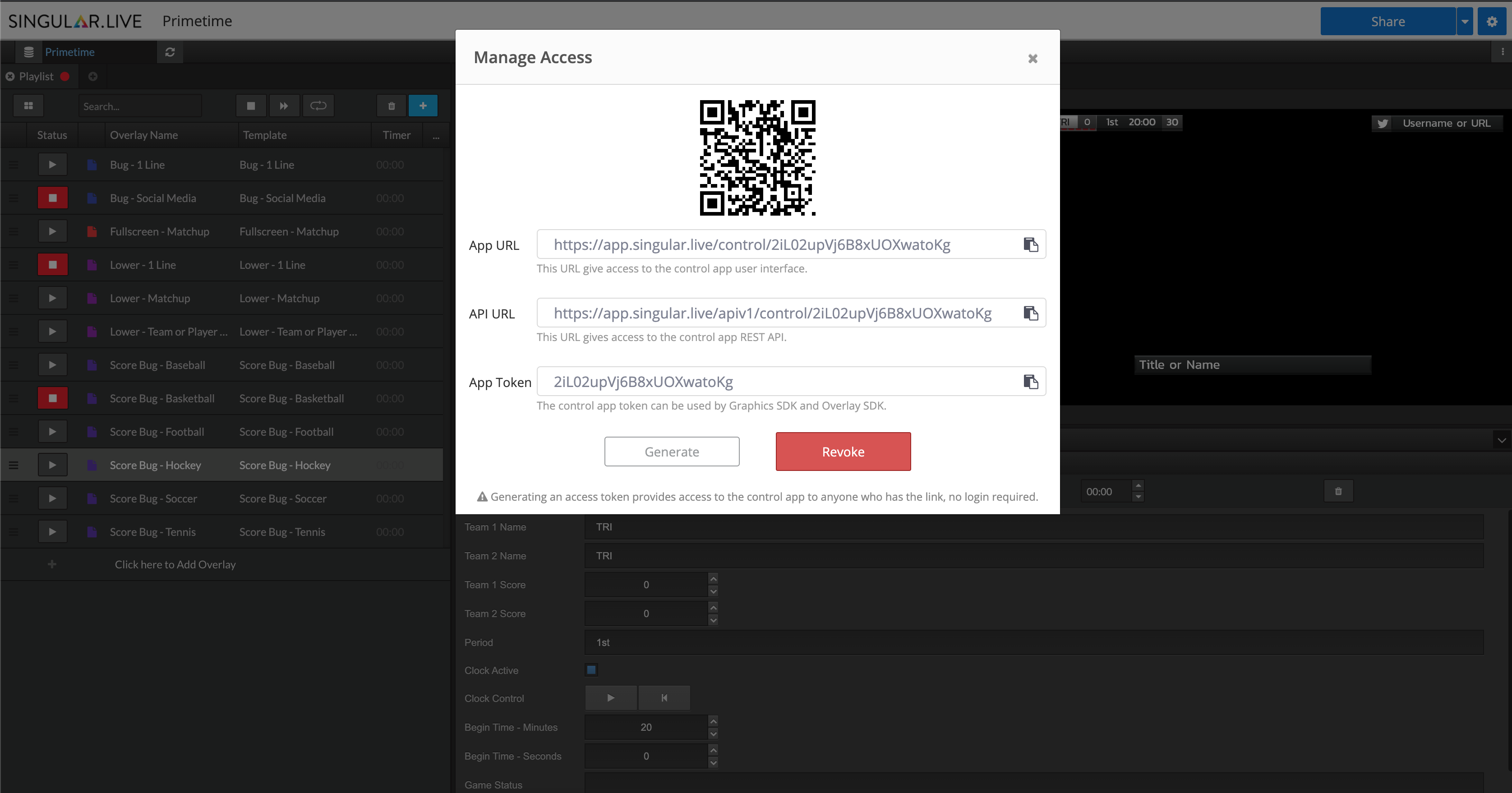
Task: Copy the API URL to clipboard
Action: tap(1031, 313)
